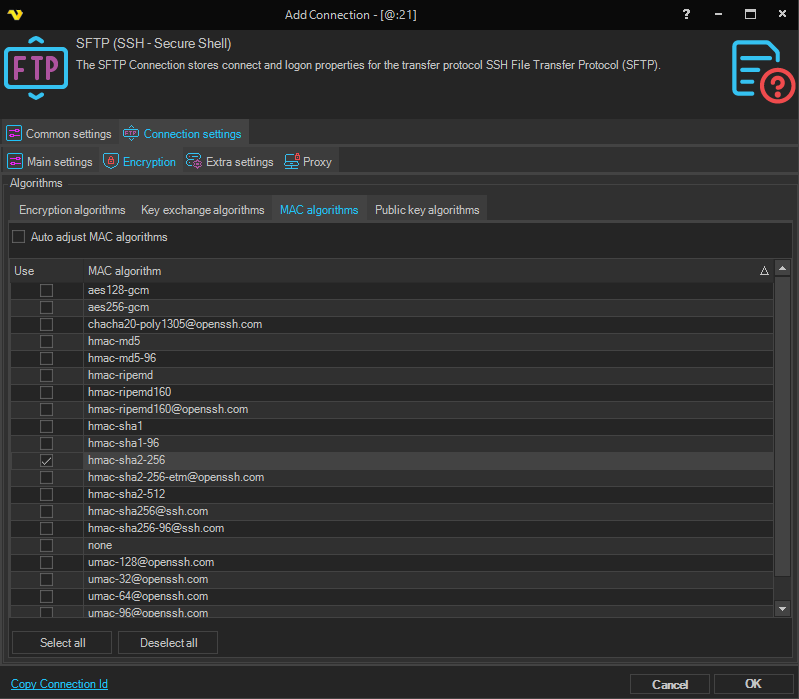Click the Copy Connection Id link
The width and height of the screenshot is (799, 699).
(x=59, y=684)
